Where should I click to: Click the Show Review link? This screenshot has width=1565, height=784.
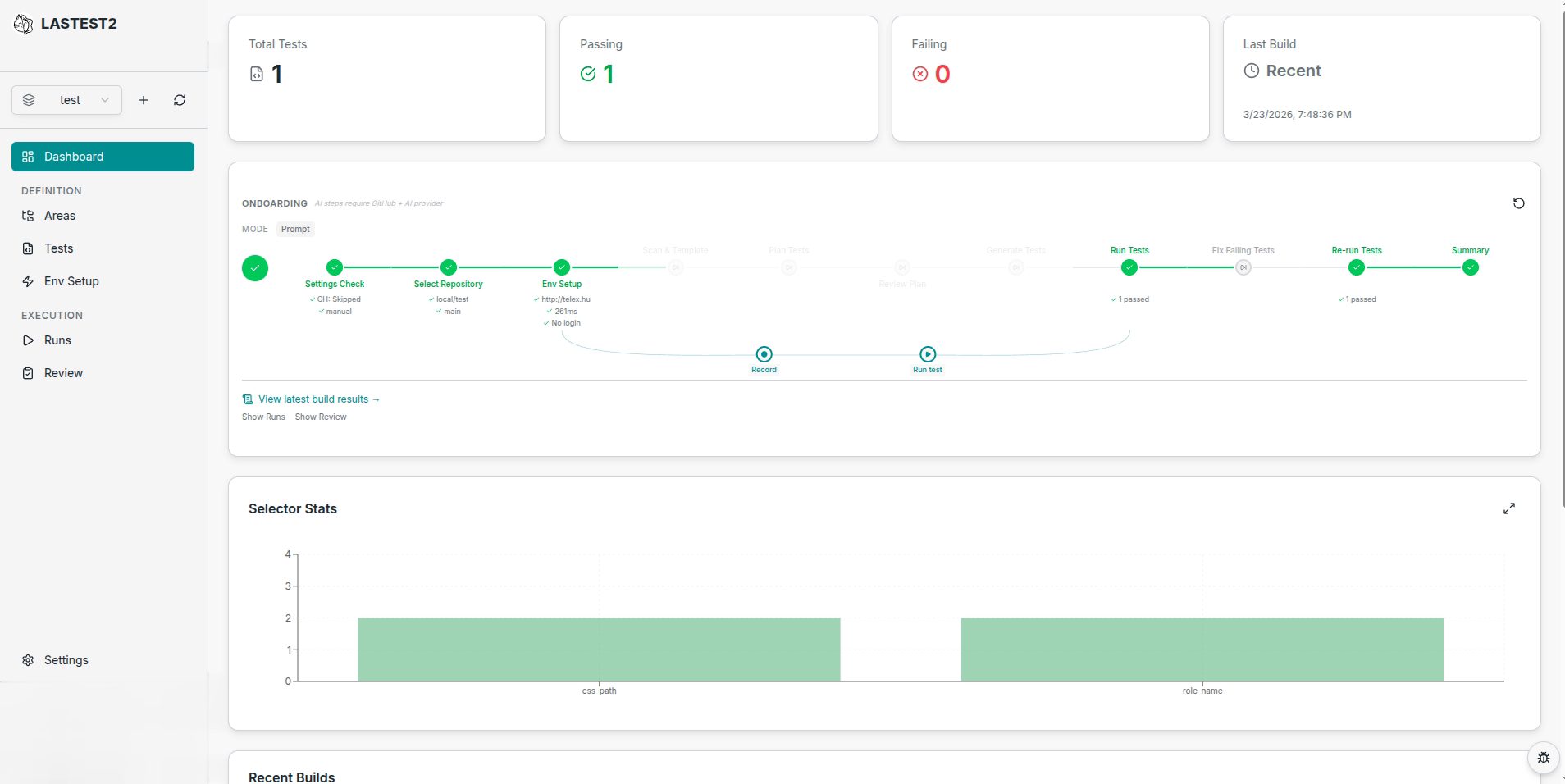point(321,417)
